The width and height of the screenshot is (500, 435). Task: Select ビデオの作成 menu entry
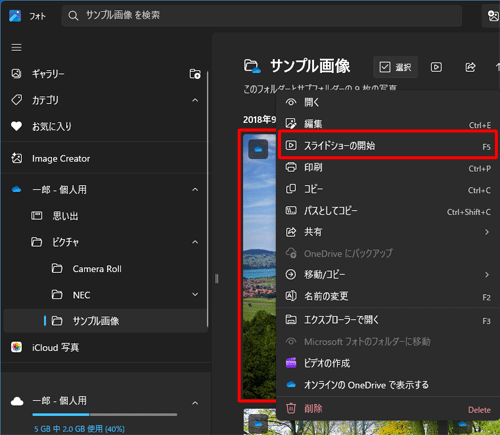(x=387, y=363)
